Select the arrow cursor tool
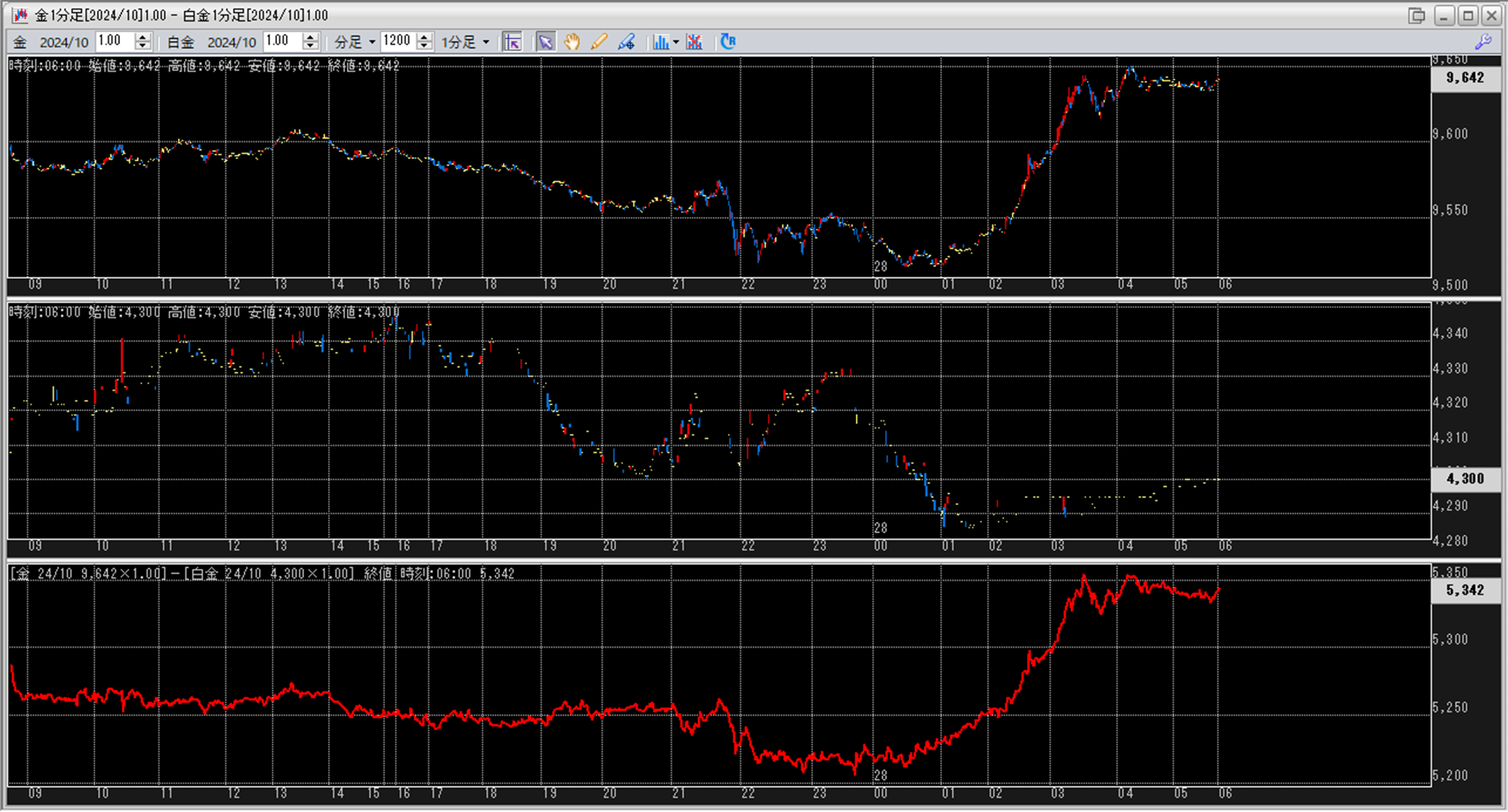The height and width of the screenshot is (812, 1508). [546, 42]
